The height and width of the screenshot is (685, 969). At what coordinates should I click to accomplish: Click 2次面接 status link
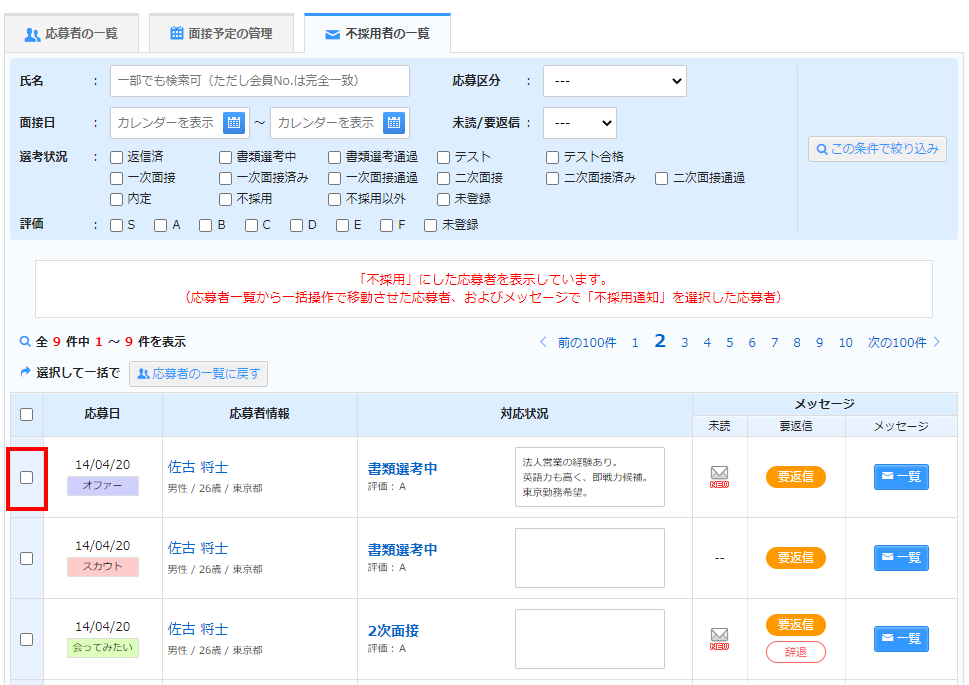tap(393, 631)
